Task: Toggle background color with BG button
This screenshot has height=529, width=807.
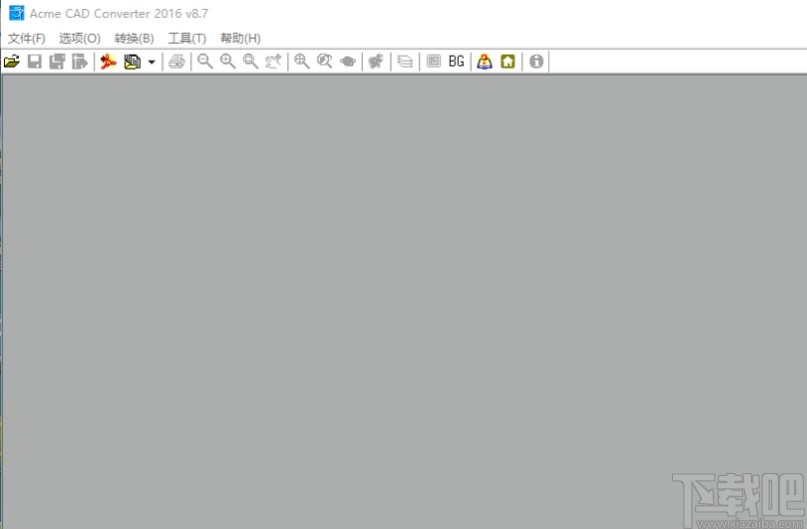Action: (457, 62)
